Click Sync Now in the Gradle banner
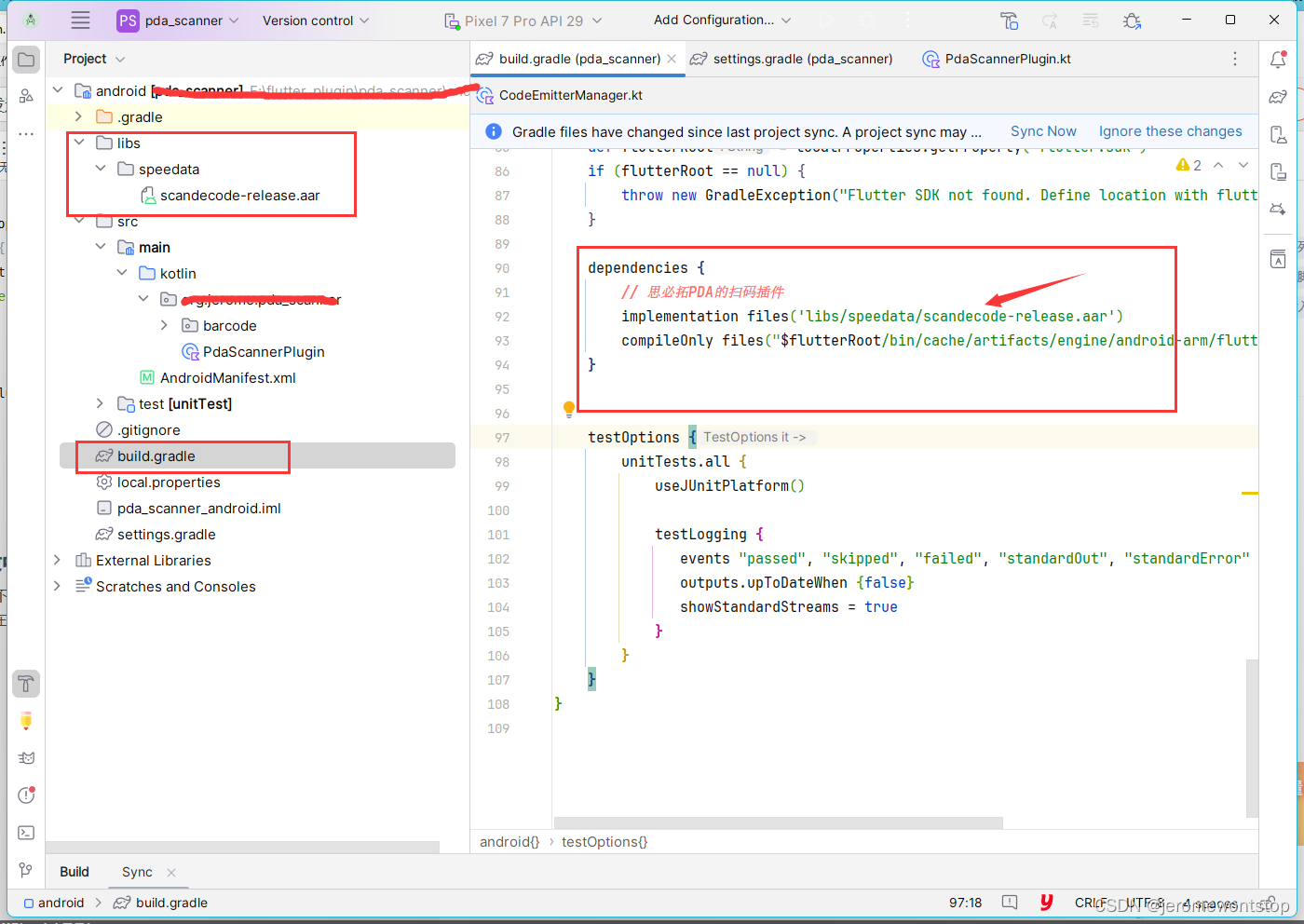1304x924 pixels. click(1043, 131)
